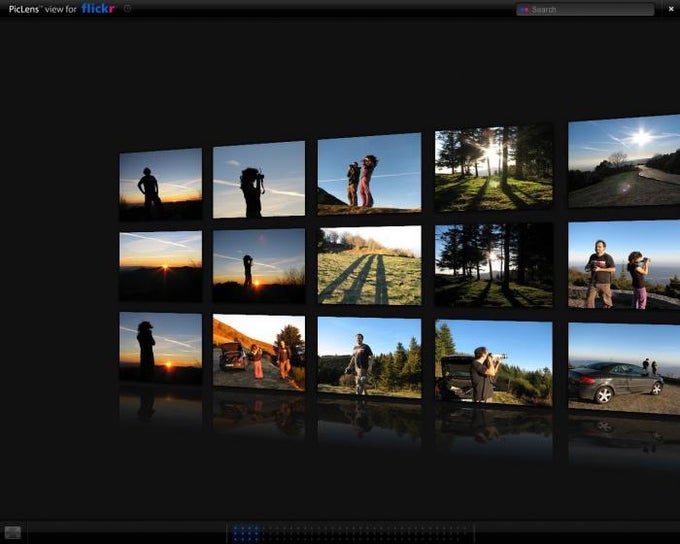Click the bottom-left corner toolbar icon
Image resolution: width=680 pixels, height=544 pixels.
point(13,532)
